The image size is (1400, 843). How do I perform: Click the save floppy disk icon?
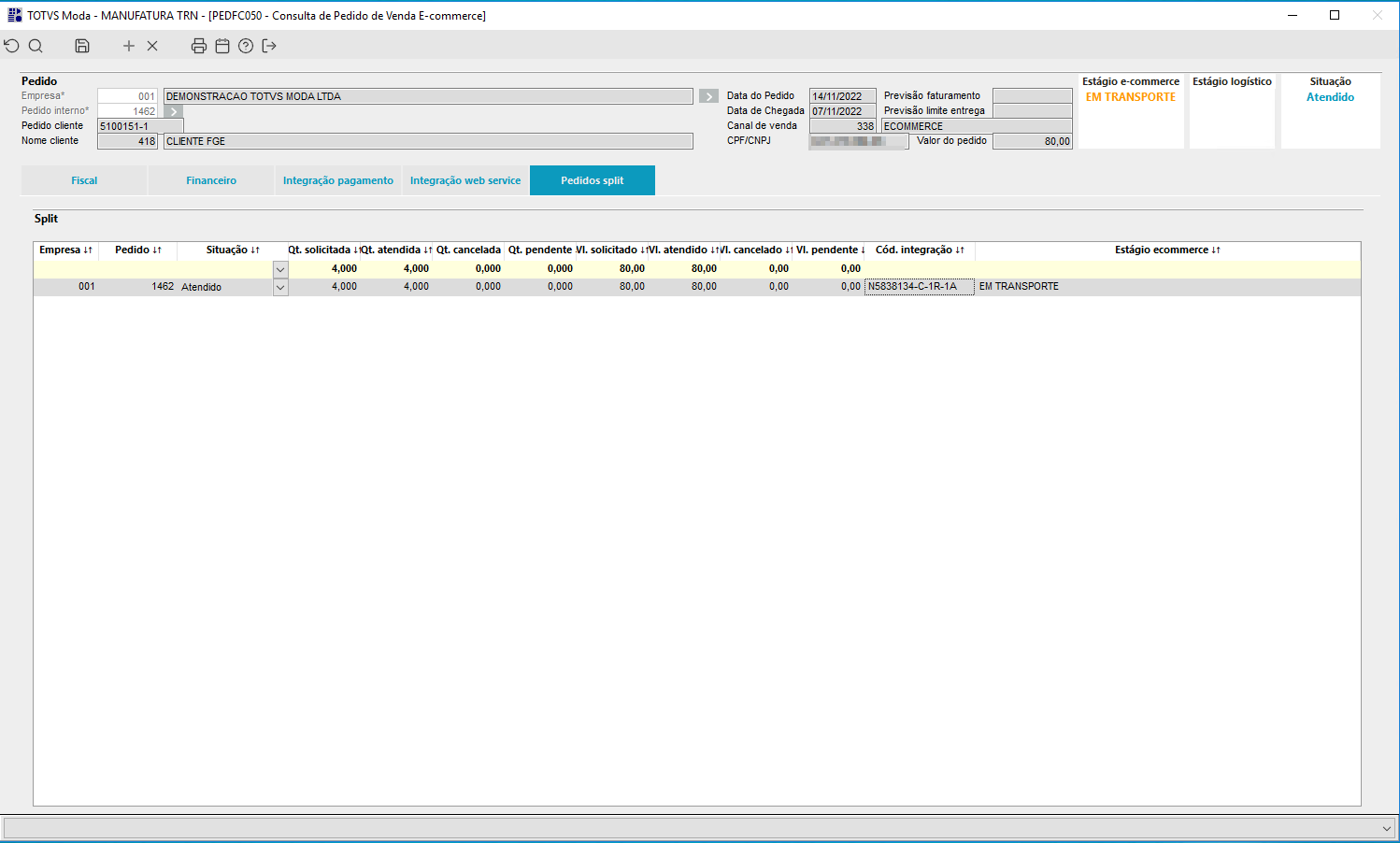[x=82, y=46]
